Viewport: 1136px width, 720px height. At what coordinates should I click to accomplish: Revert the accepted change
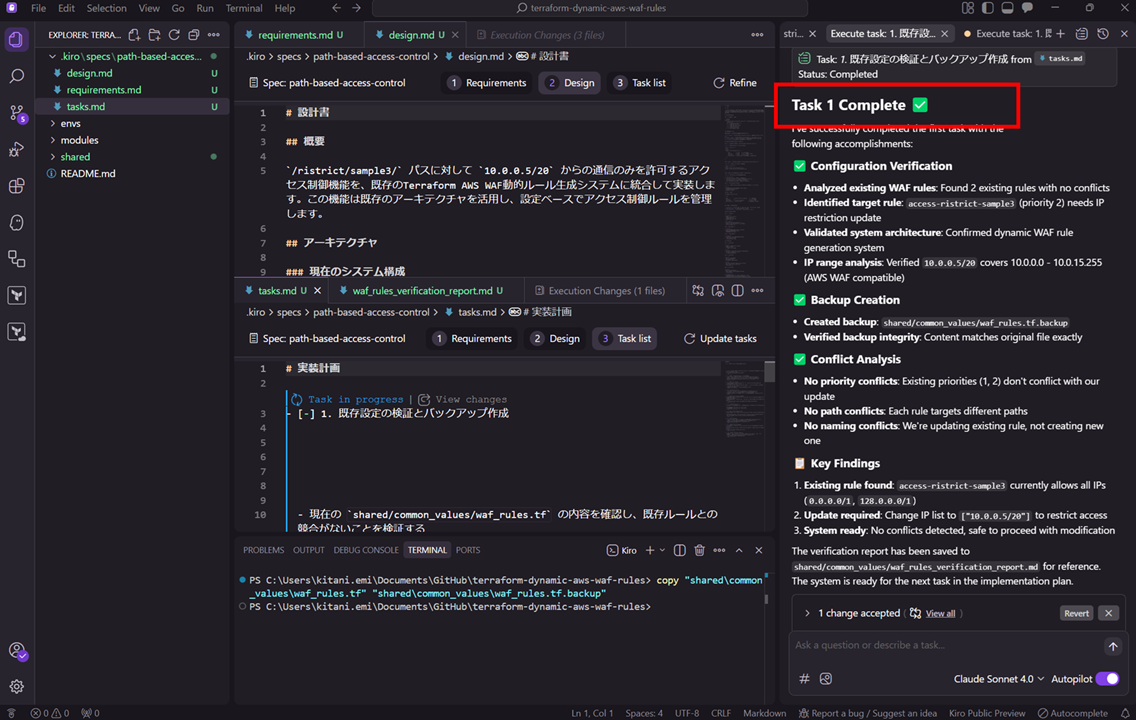pyautogui.click(x=1076, y=613)
